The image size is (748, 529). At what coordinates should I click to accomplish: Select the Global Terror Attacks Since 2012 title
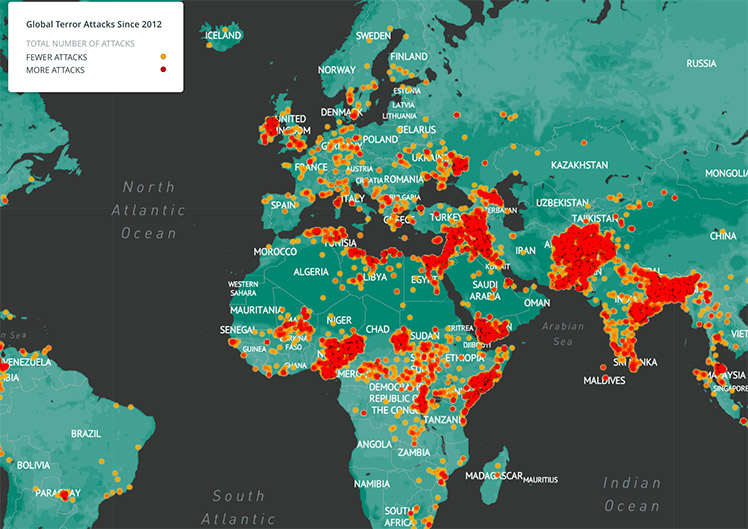(x=94, y=24)
